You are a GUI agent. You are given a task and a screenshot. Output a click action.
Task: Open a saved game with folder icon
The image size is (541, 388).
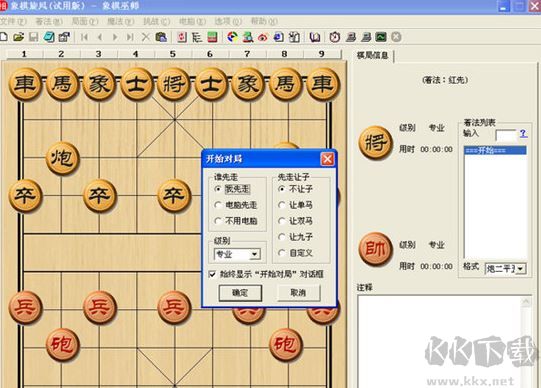(x=18, y=37)
